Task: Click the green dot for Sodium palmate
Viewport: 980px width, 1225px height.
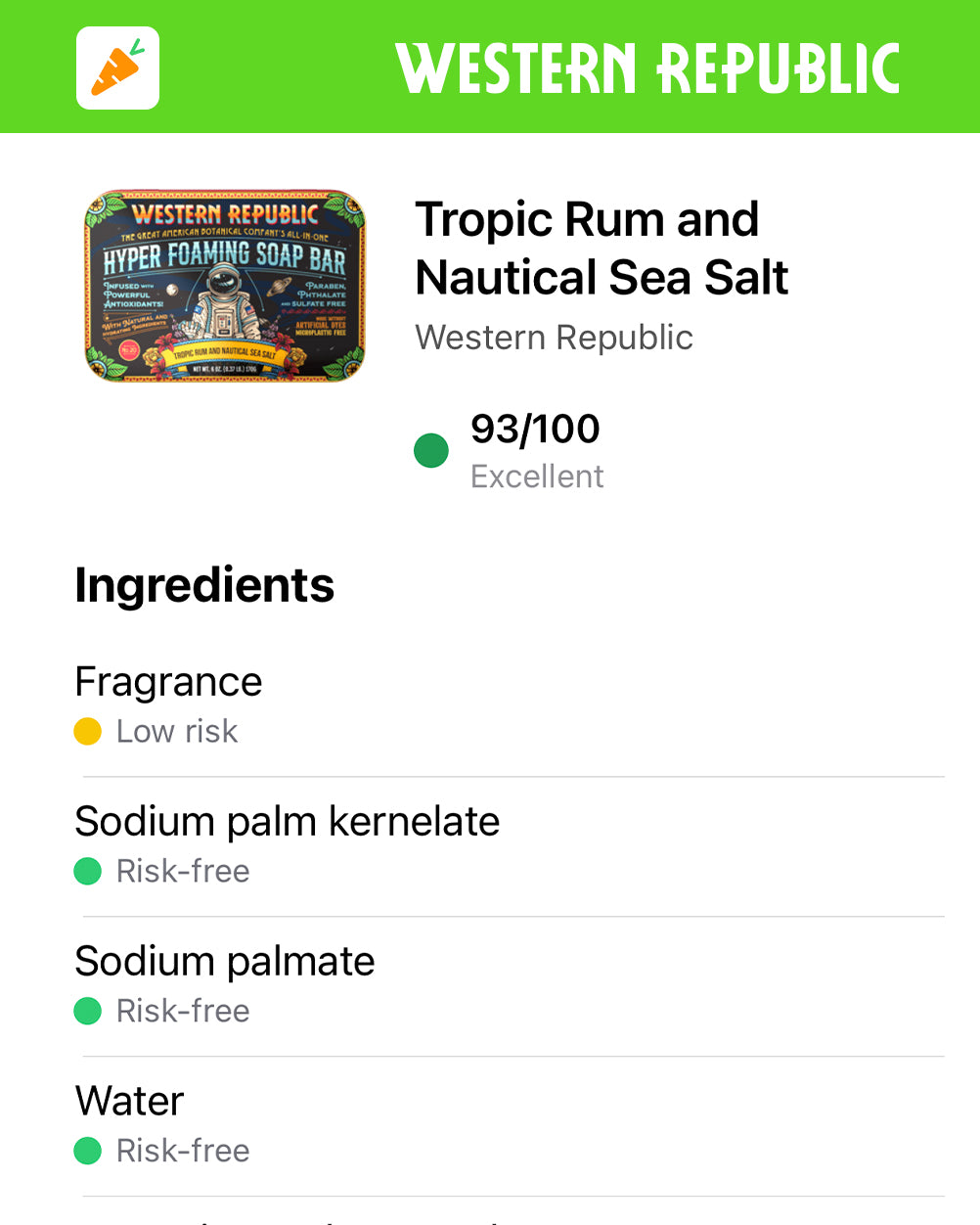Action: point(88,1011)
